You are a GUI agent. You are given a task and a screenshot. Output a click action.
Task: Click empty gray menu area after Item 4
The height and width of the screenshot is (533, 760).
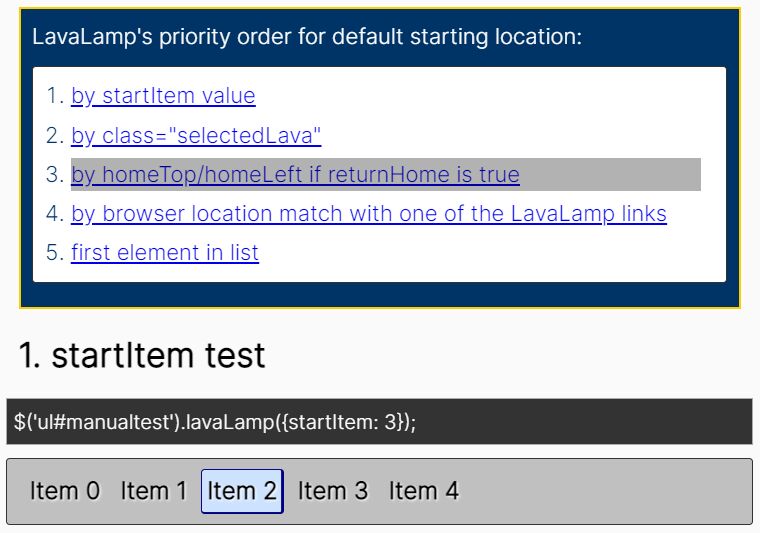tap(606, 491)
